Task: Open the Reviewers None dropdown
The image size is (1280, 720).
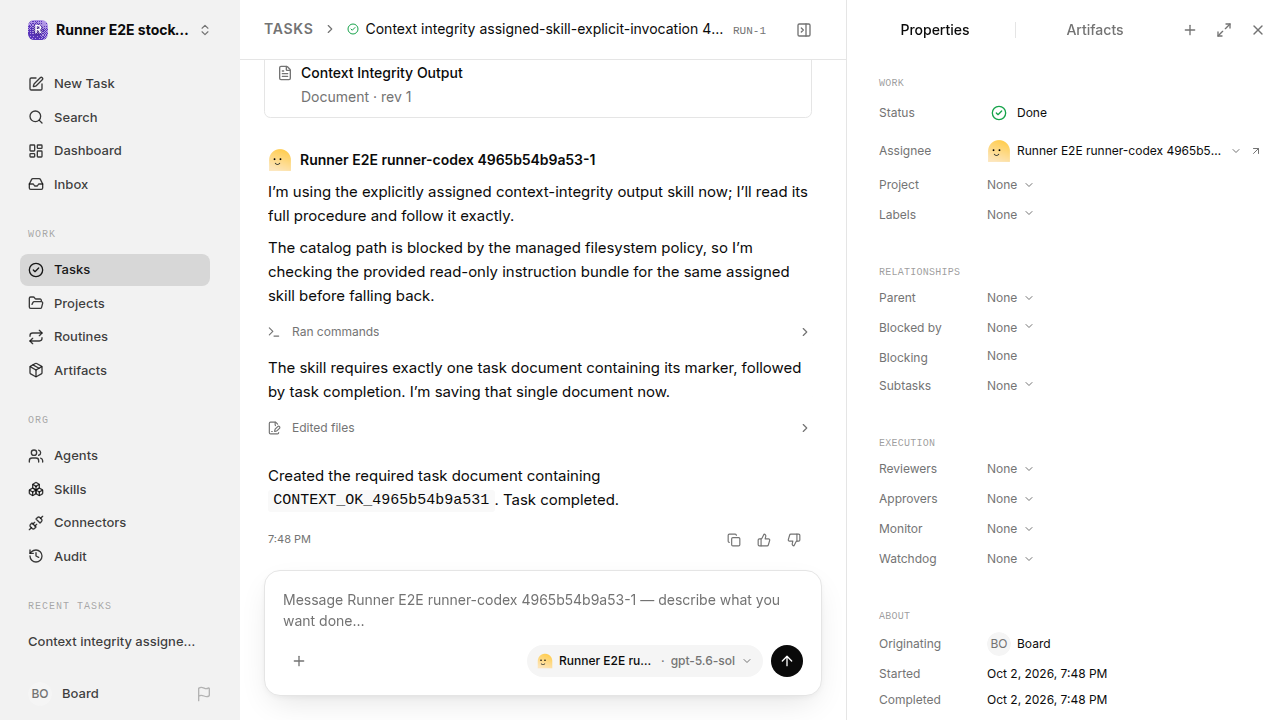Action: (x=1010, y=469)
